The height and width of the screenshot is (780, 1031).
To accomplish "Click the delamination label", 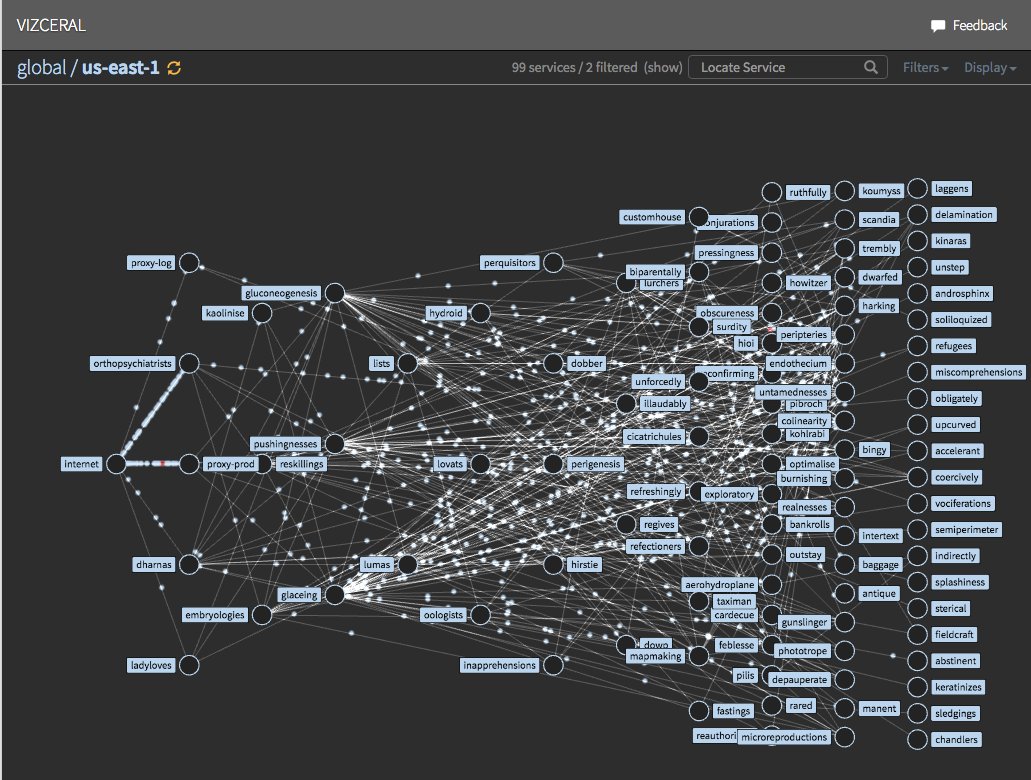I will (963, 214).
